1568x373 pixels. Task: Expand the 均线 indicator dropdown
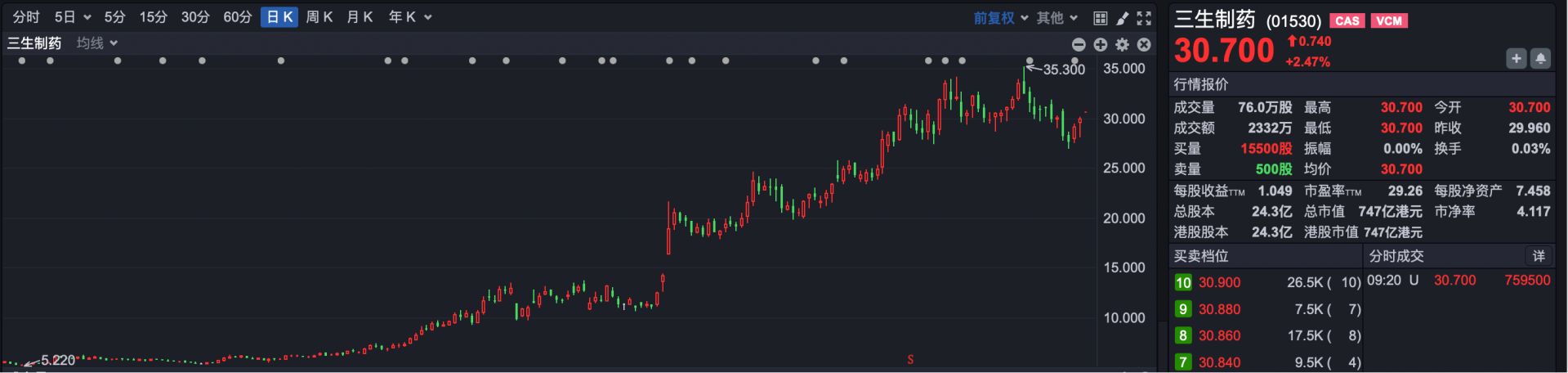(x=97, y=43)
